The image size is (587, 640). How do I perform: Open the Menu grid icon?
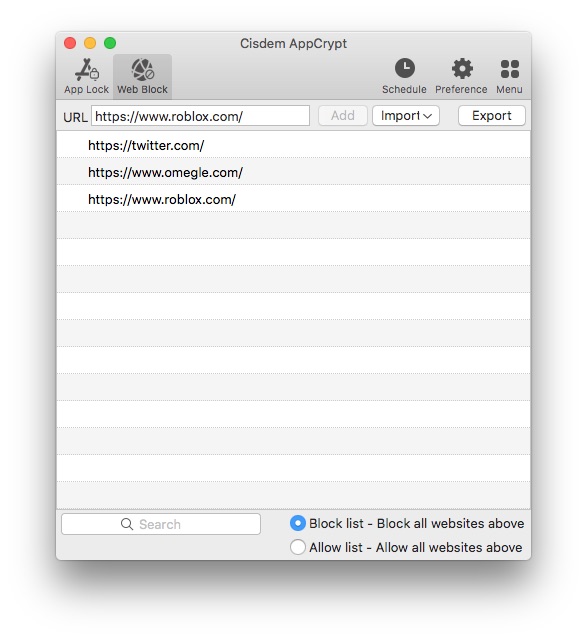coord(509,69)
